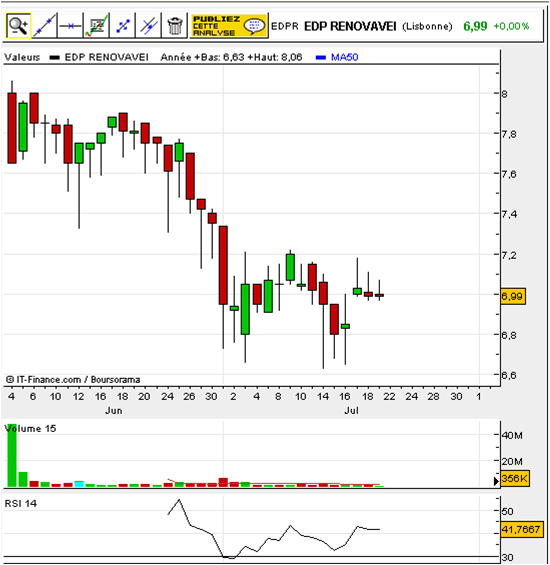
Task: Open the chart indicators tool
Action: pos(97,26)
